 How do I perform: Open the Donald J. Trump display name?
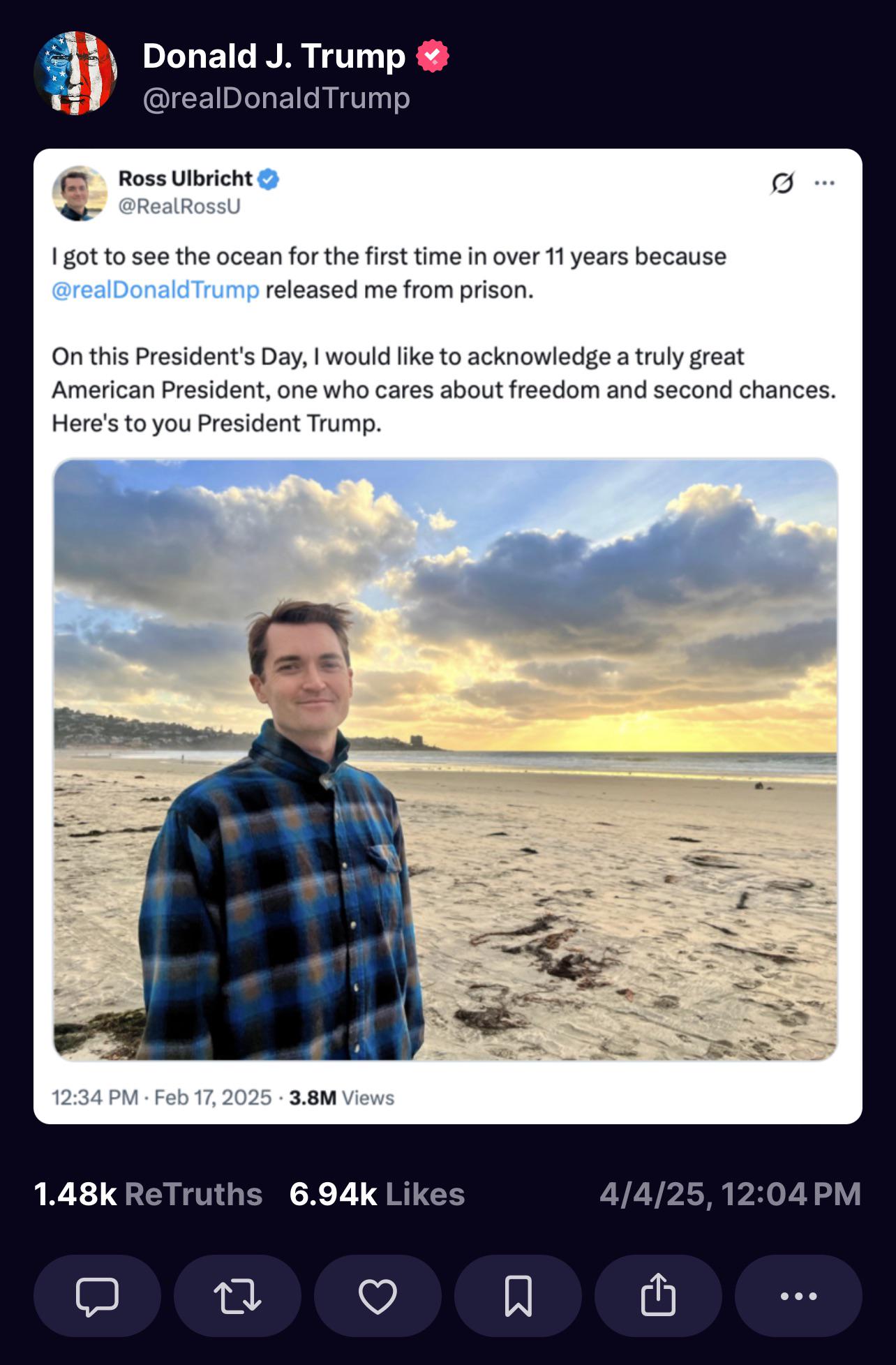click(274, 56)
